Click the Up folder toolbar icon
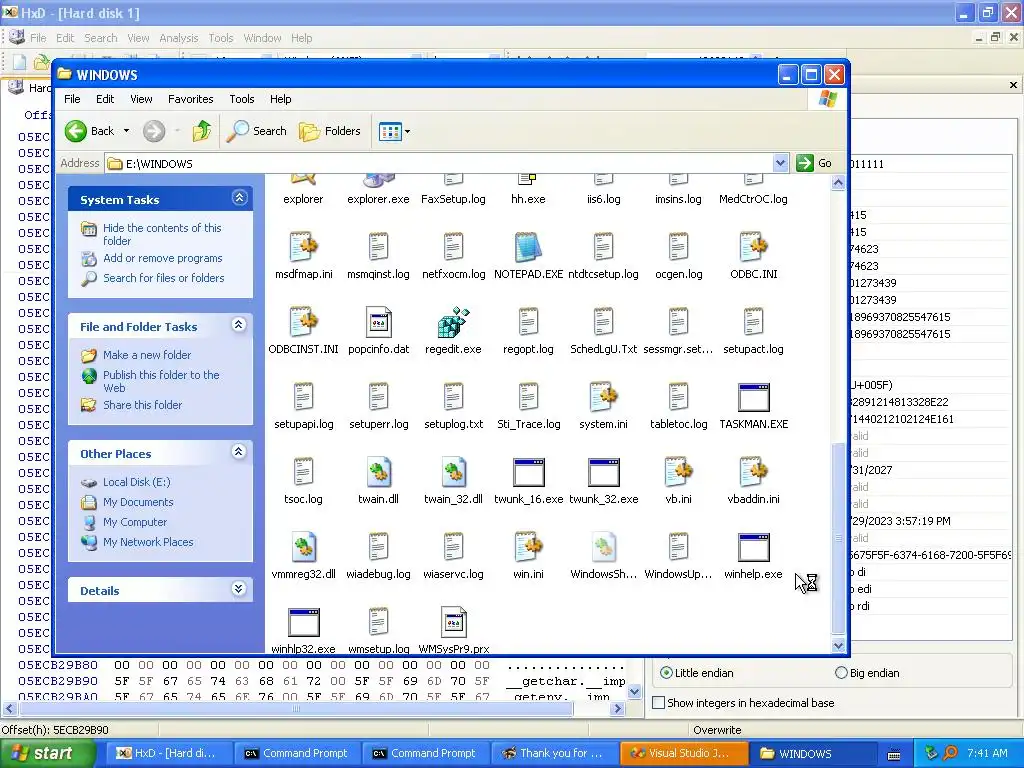The width and height of the screenshot is (1024, 768). point(202,131)
